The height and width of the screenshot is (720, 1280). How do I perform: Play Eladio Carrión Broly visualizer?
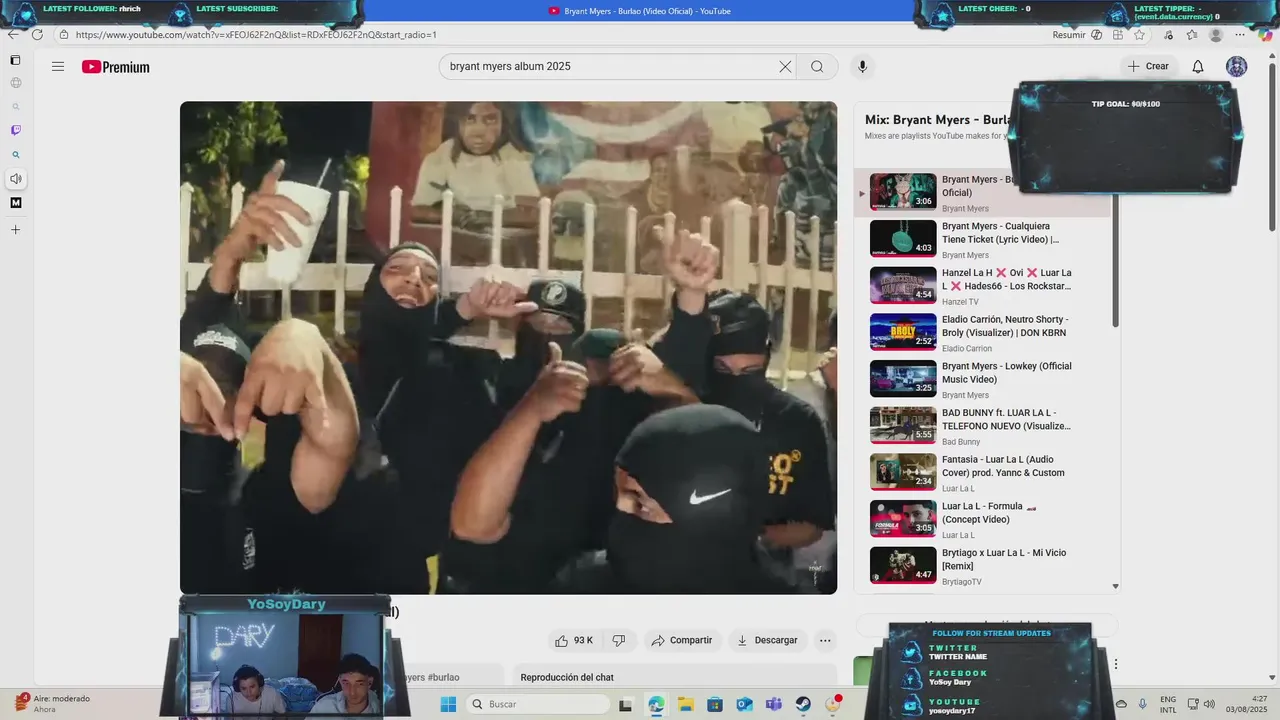tap(982, 333)
